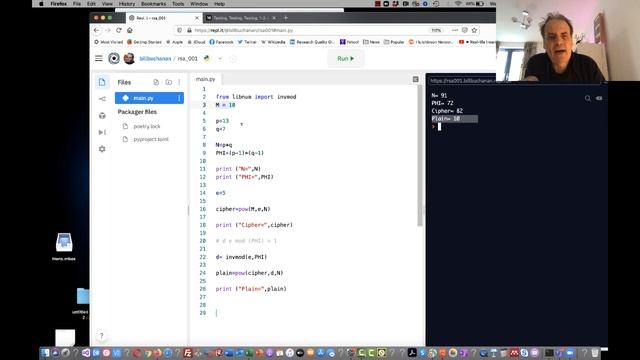Open the FileZilla icon in the Dock
The image size is (640, 360).
[188, 353]
